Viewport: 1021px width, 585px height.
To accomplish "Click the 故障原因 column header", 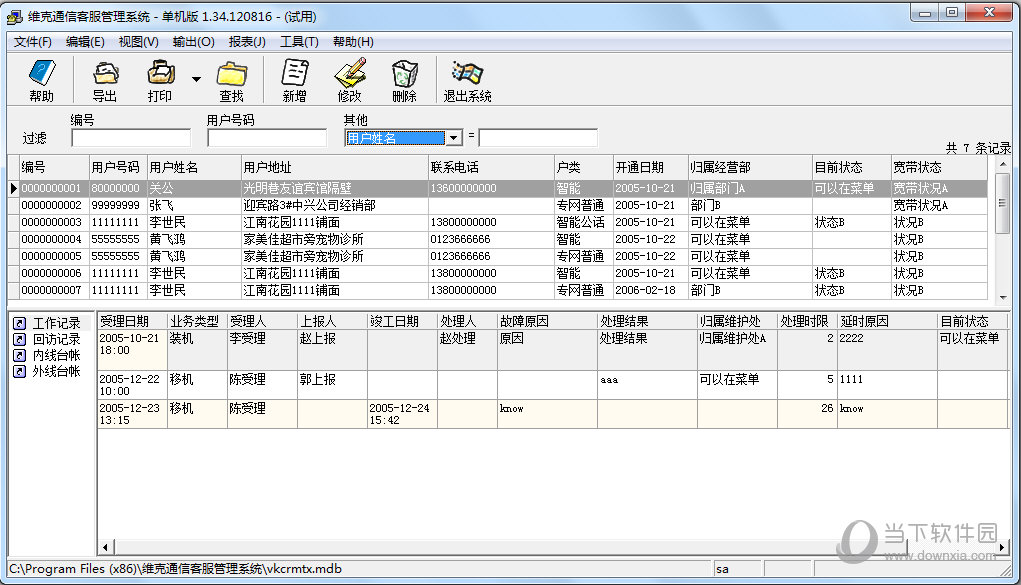I will tap(548, 321).
